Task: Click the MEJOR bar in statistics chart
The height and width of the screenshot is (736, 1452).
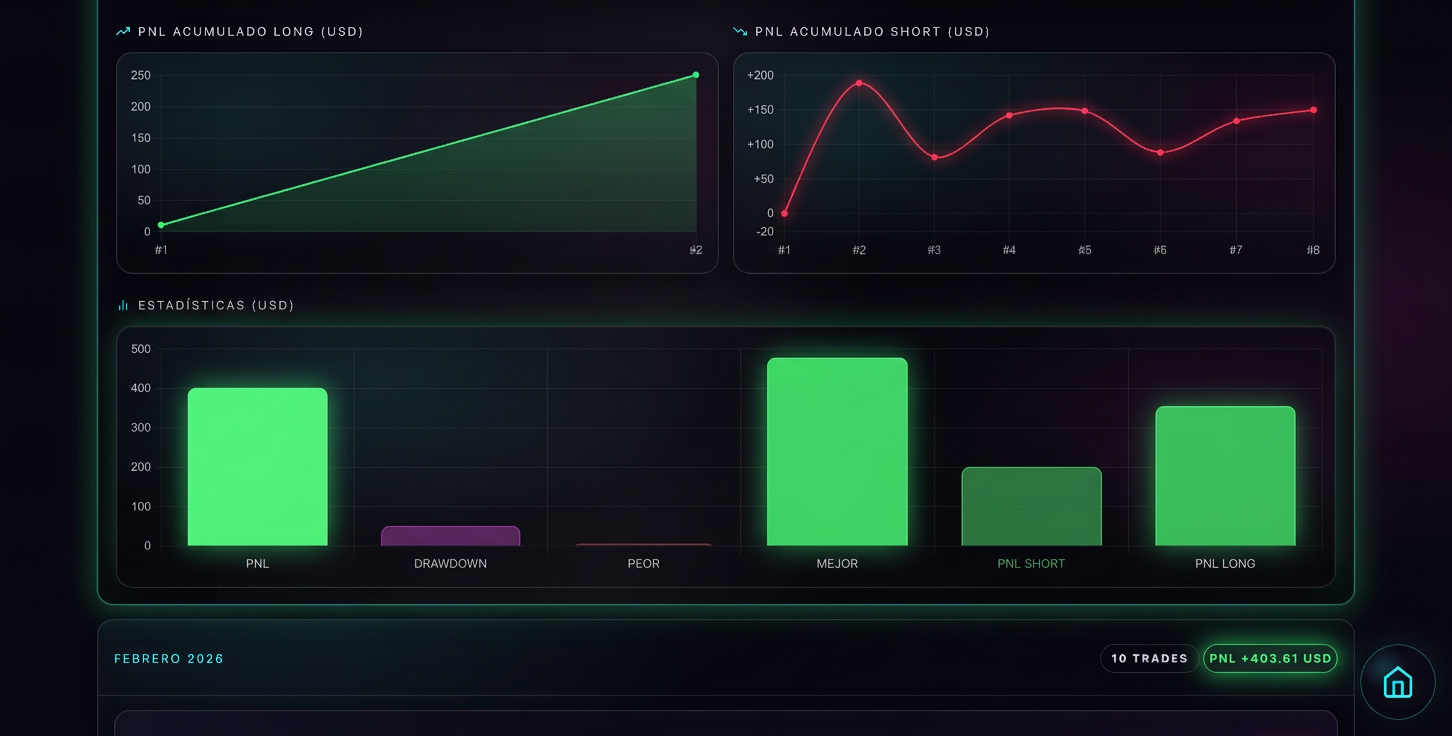Action: [x=837, y=452]
